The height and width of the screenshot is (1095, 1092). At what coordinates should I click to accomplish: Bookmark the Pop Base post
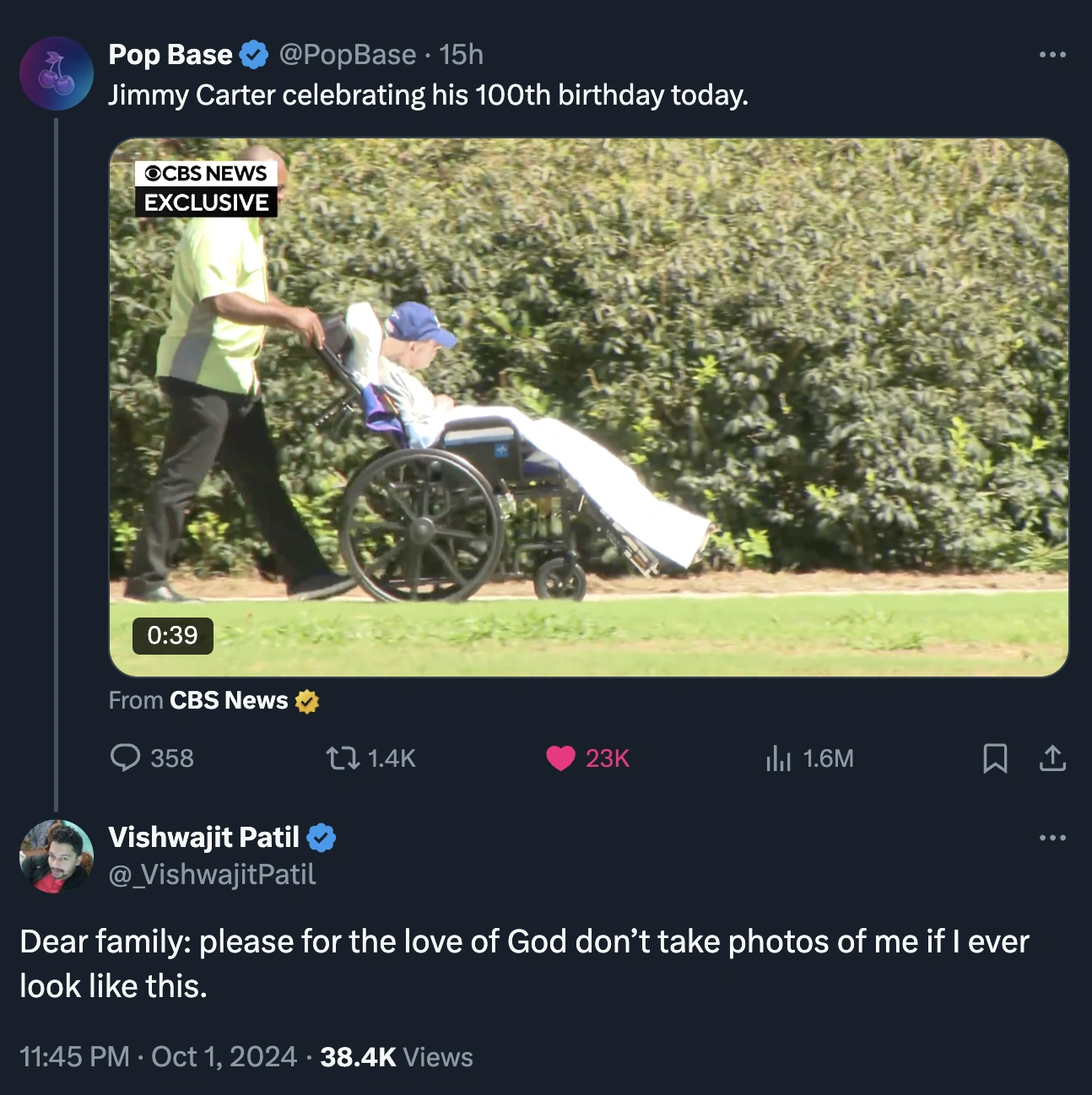coord(995,758)
